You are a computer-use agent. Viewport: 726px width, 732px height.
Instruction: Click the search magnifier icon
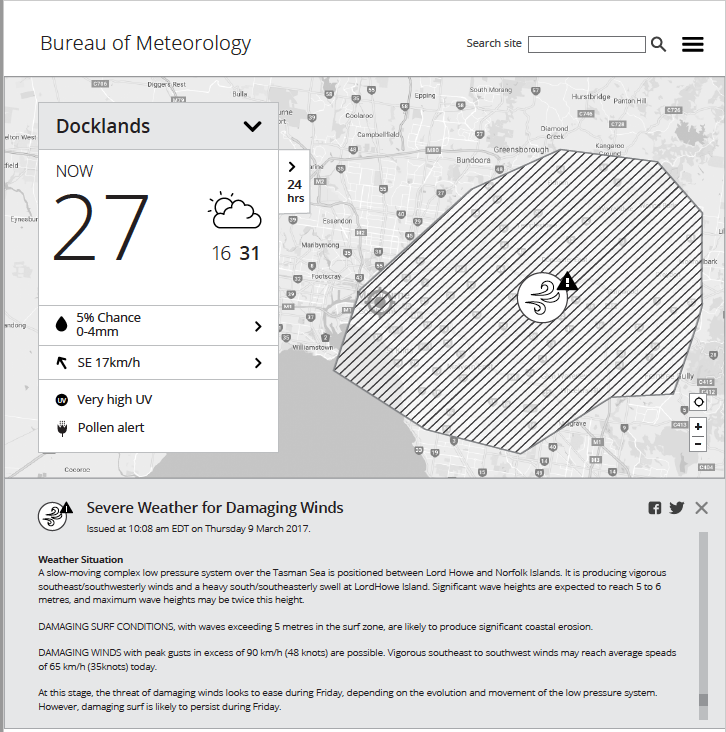pyautogui.click(x=658, y=44)
